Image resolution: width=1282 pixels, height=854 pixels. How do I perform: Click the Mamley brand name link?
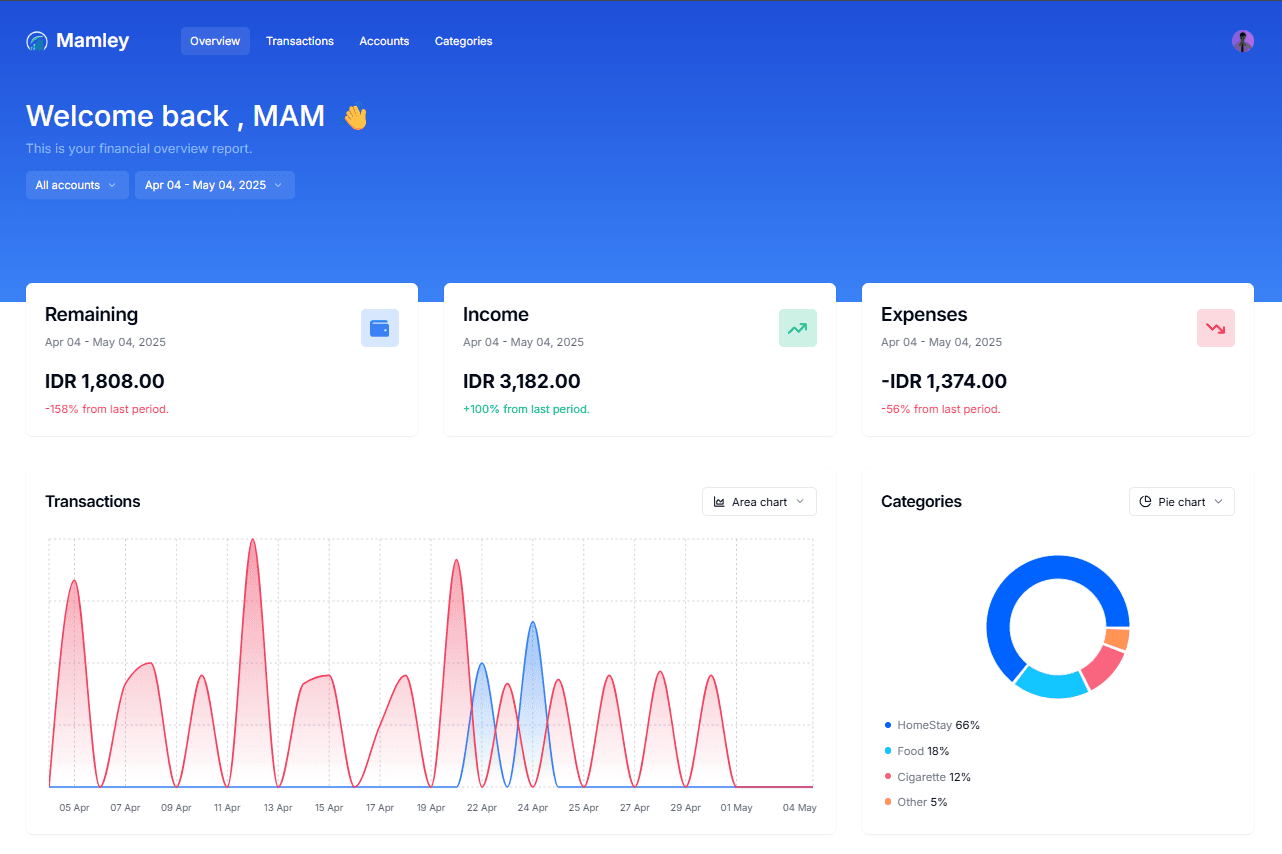[x=92, y=41]
